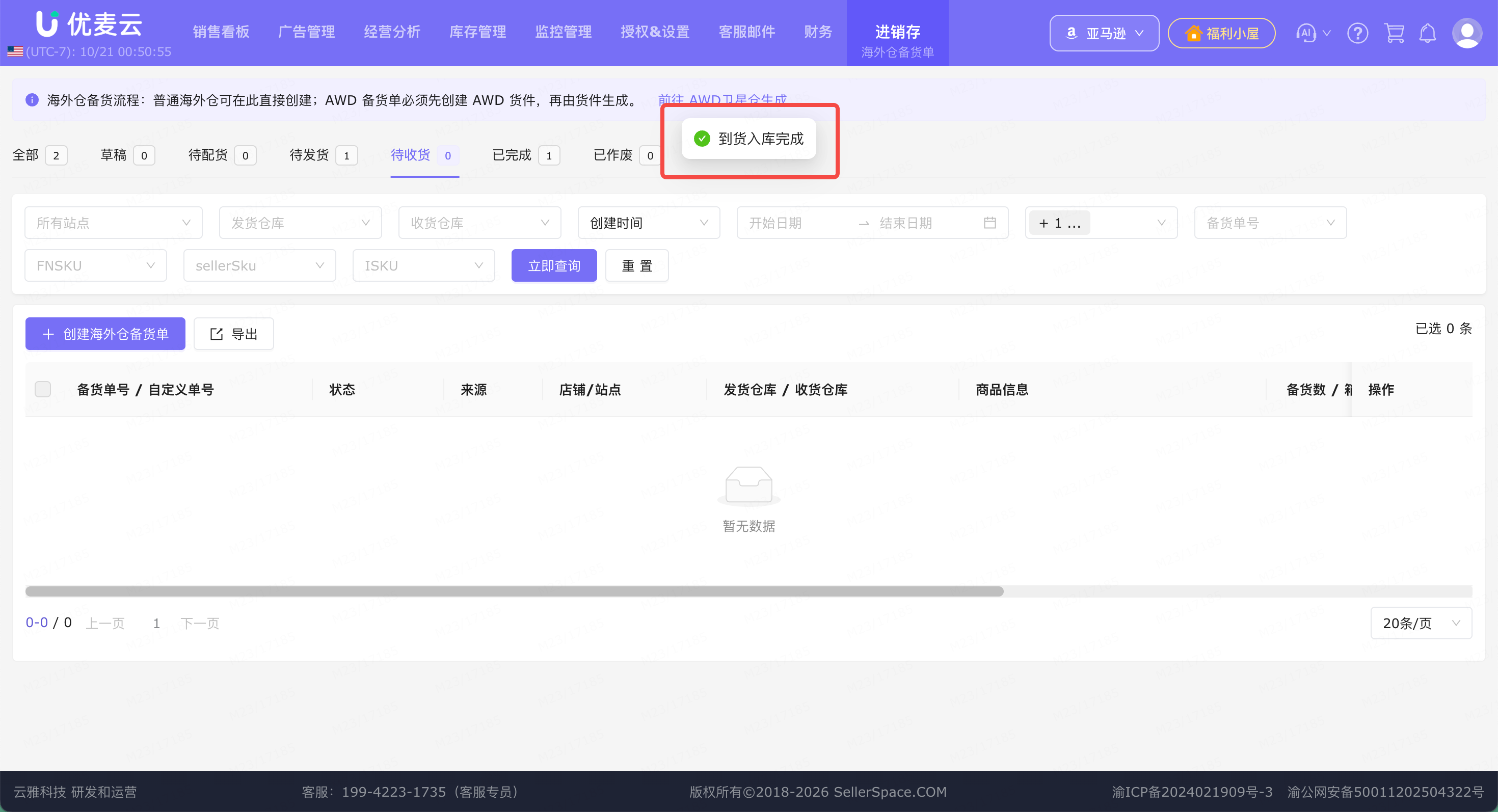Open the 亚马逊 platform selector
The height and width of the screenshot is (812, 1498).
click(x=1104, y=33)
